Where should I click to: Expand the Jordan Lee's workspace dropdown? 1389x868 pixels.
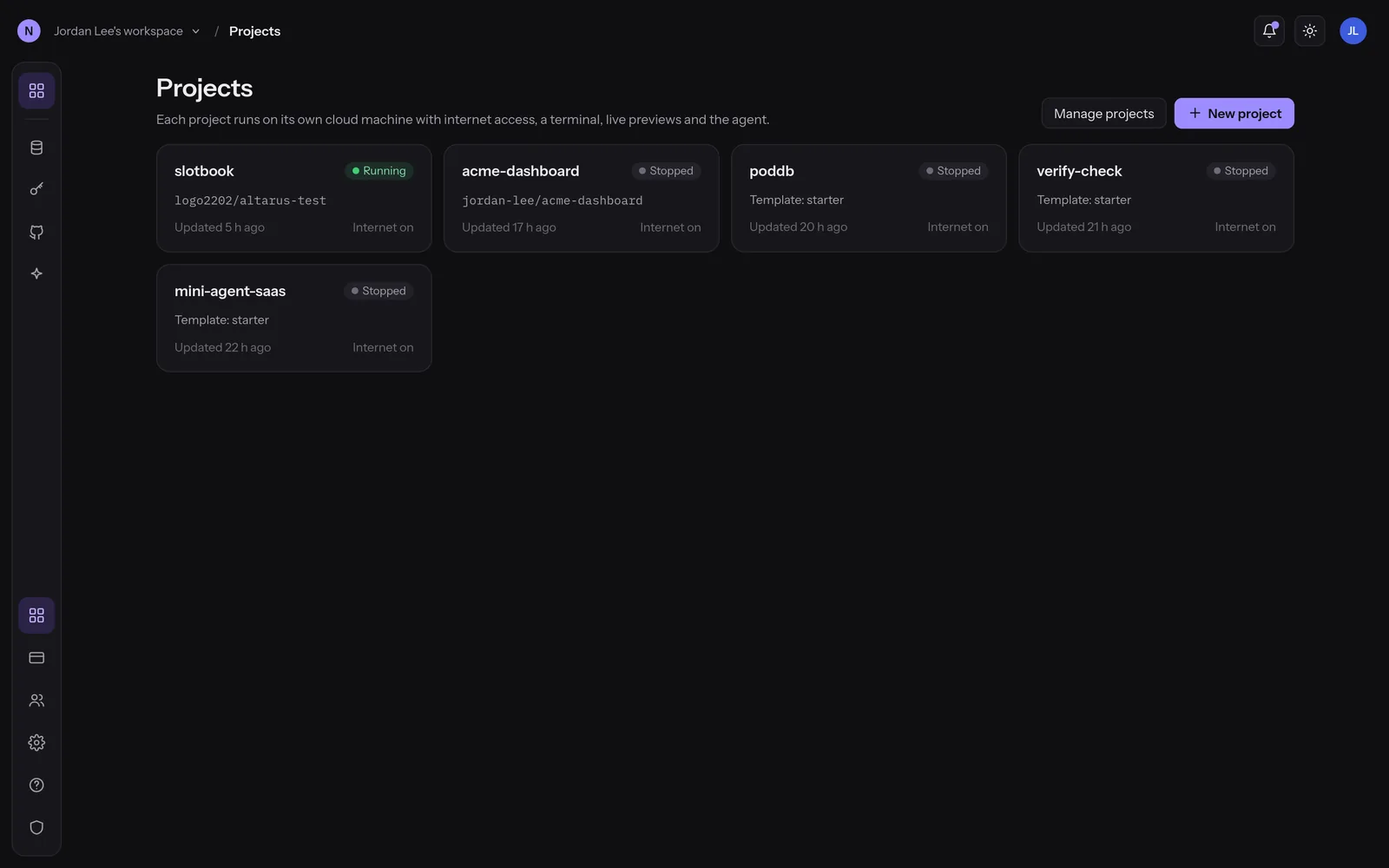tap(127, 31)
